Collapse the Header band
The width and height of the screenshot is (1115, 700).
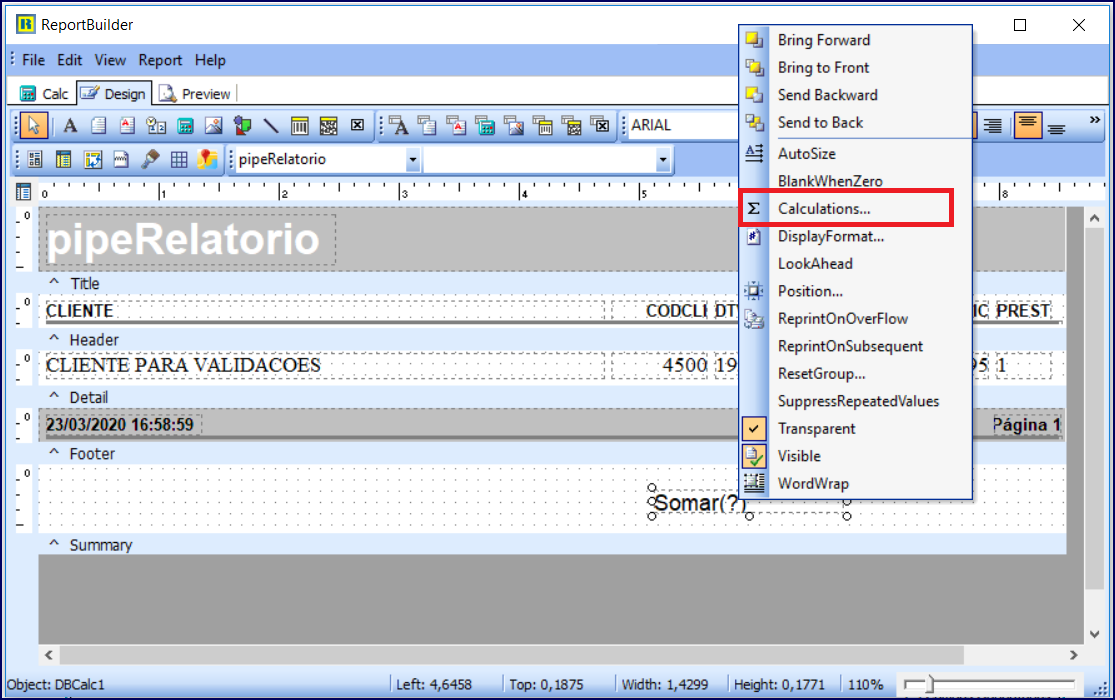pos(54,339)
